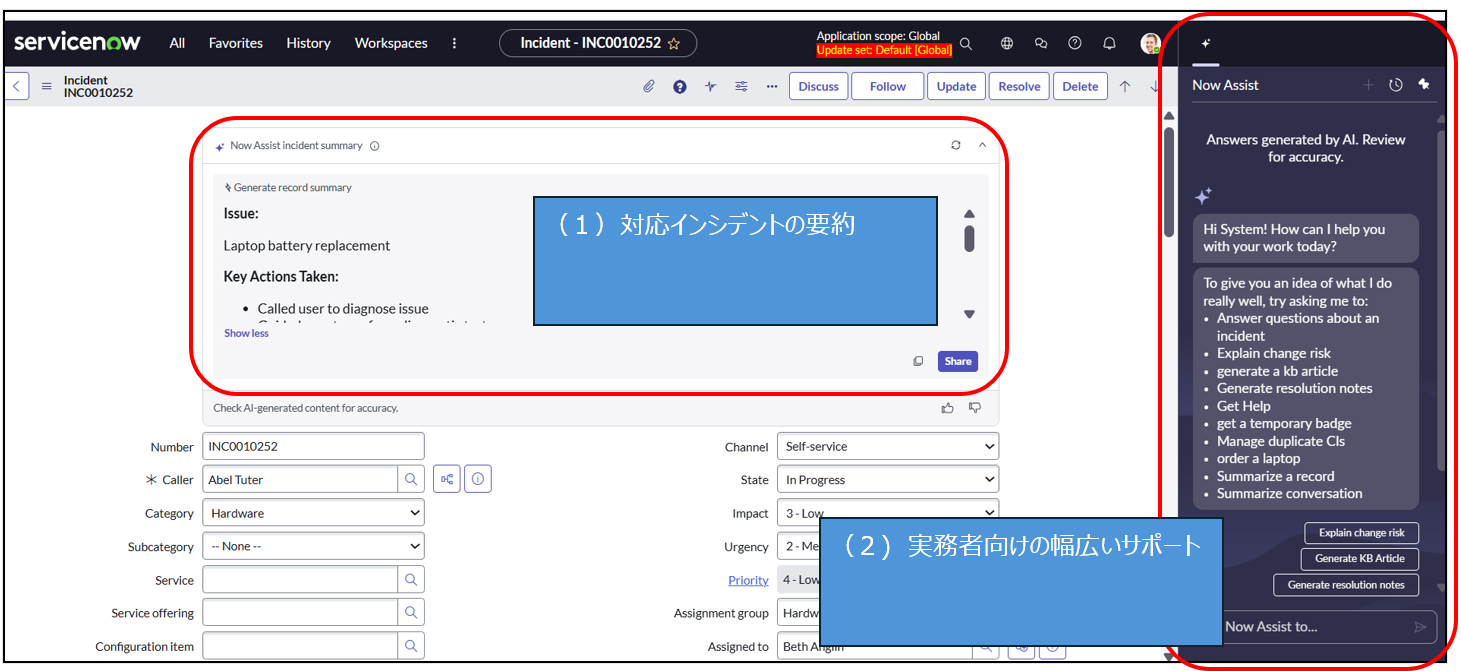Click the Update button
Image resolution: width=1461 pixels, height=671 pixels.
(957, 86)
